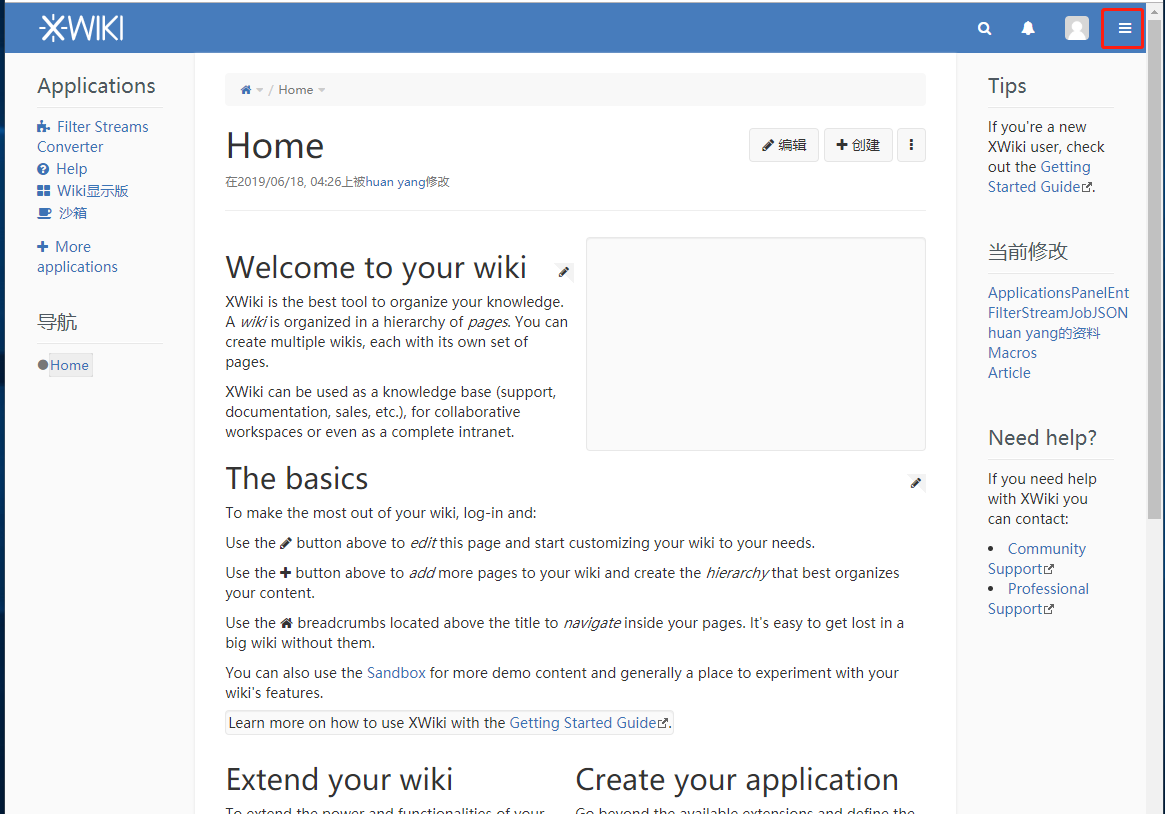Expand breadcrumb home icon dropdown arrow

(x=259, y=91)
